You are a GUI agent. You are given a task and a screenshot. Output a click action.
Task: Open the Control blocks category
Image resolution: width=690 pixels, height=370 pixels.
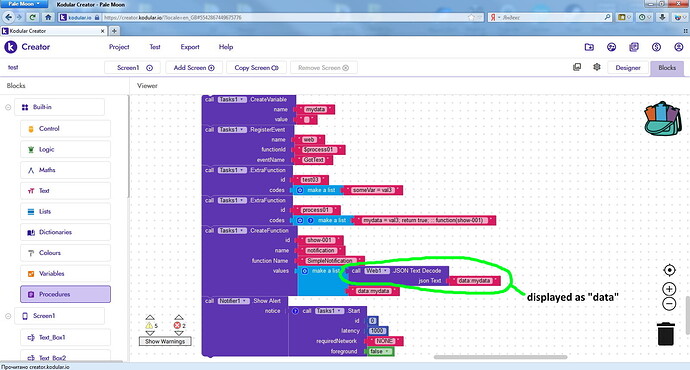(65, 128)
